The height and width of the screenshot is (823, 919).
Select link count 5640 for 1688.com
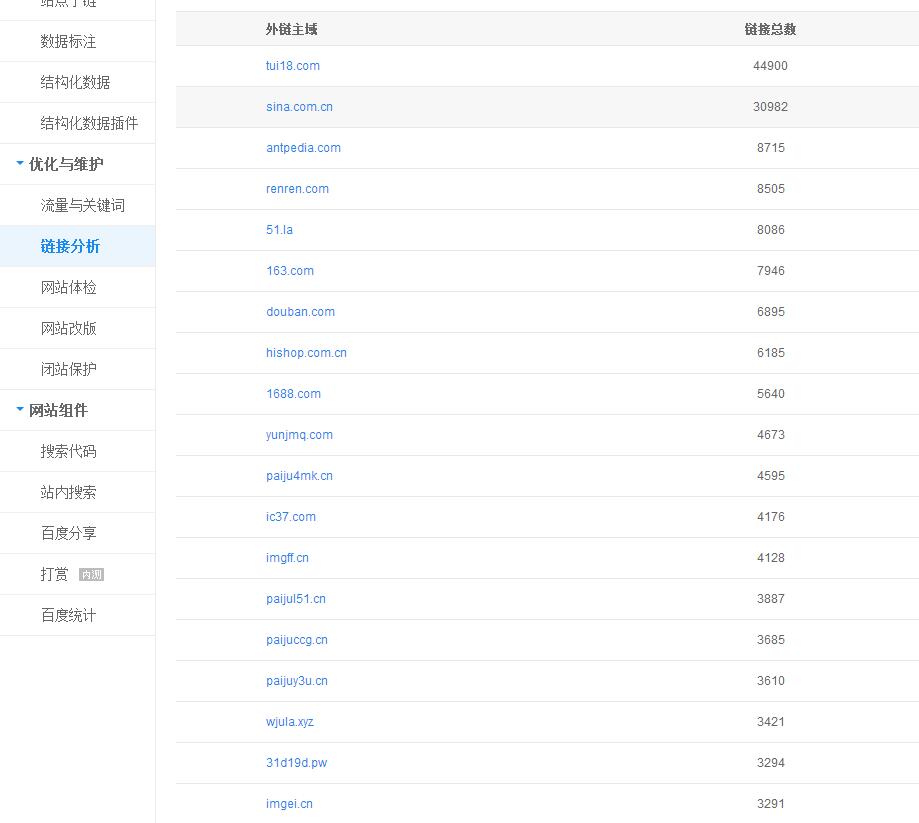[x=770, y=394]
